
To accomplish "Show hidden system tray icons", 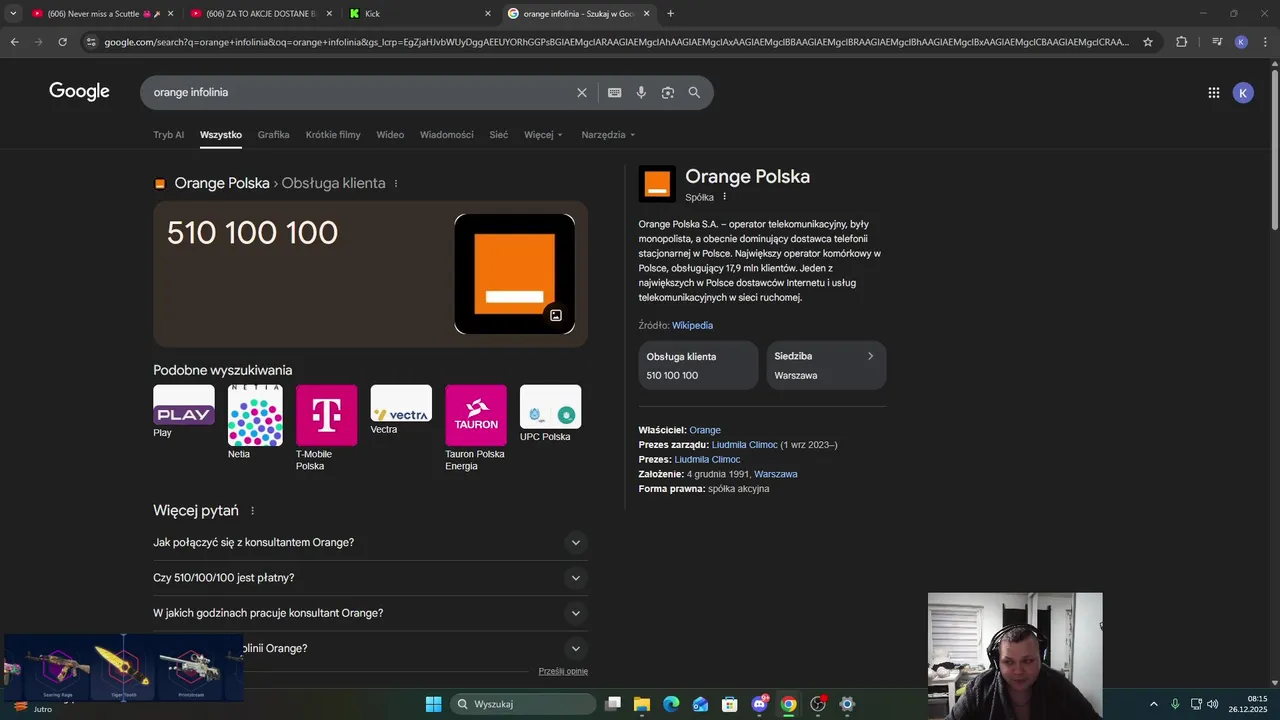I will [1153, 704].
